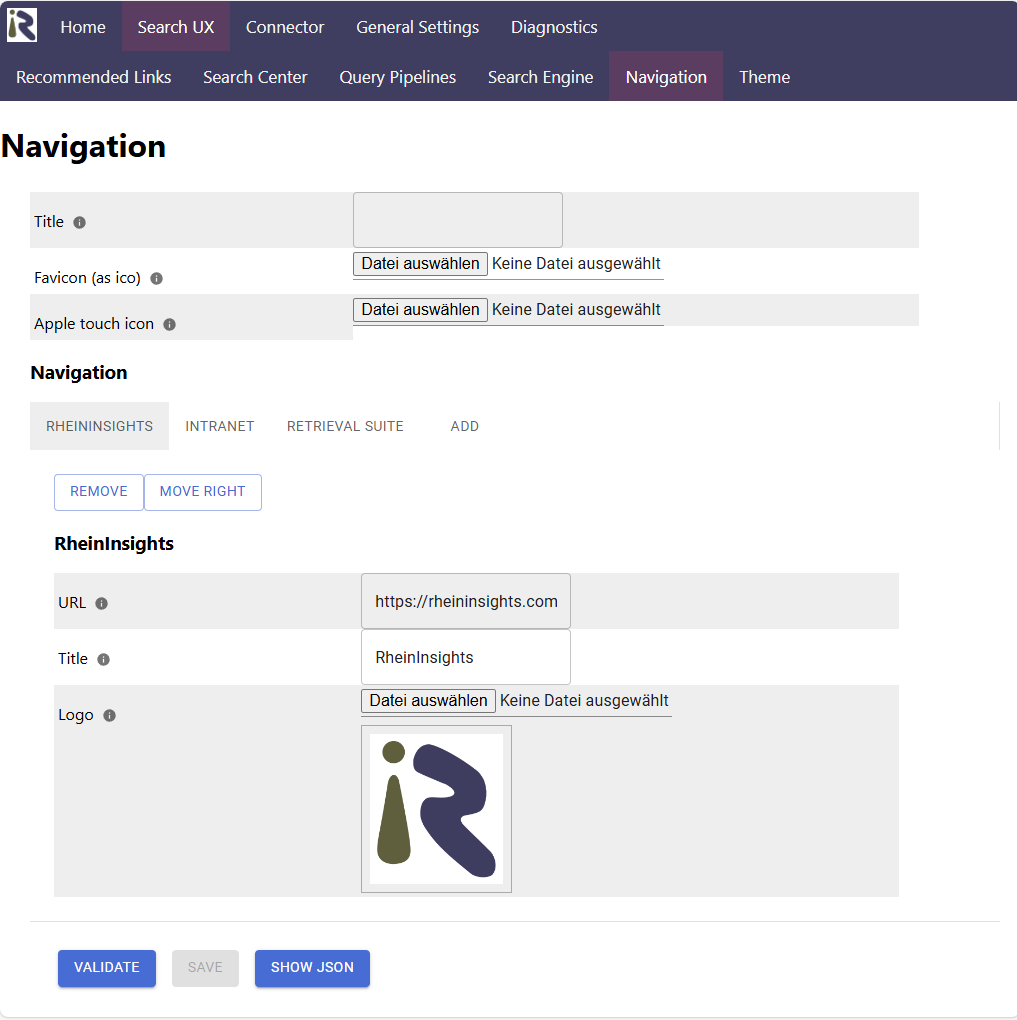Screen dimensions: 1017x1020
Task: Click info icon beside URL label
Action: [x=102, y=604]
